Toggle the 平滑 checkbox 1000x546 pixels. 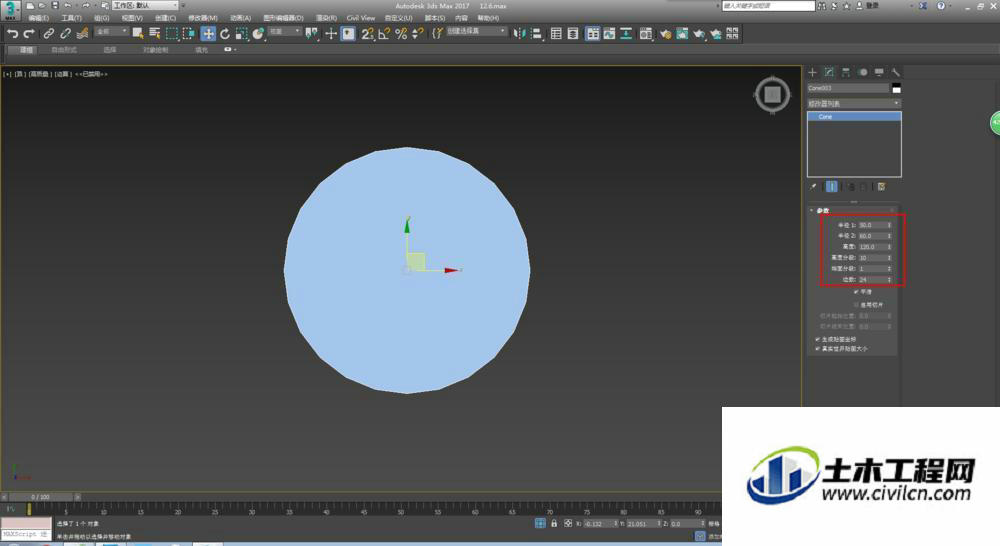pyautogui.click(x=857, y=291)
